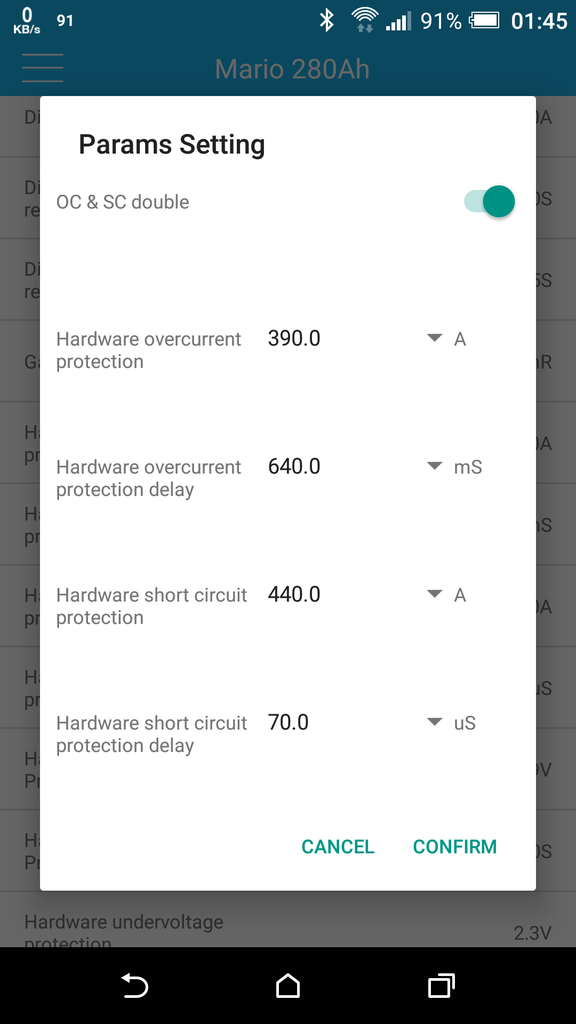Screen dimensions: 576x1024
Task: Tap the Wi-Fi status icon
Action: [364, 20]
